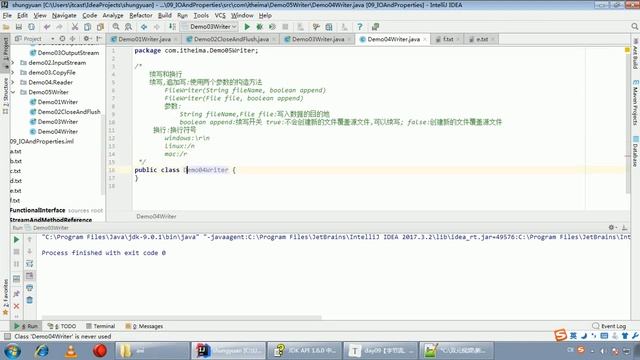Click the Redo arrow in toolbar
This screenshot has width=640, height=360.
click(x=60, y=27)
